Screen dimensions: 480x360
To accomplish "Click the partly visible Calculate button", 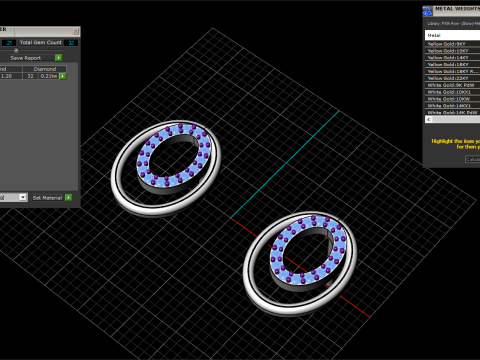I will (x=473, y=159).
